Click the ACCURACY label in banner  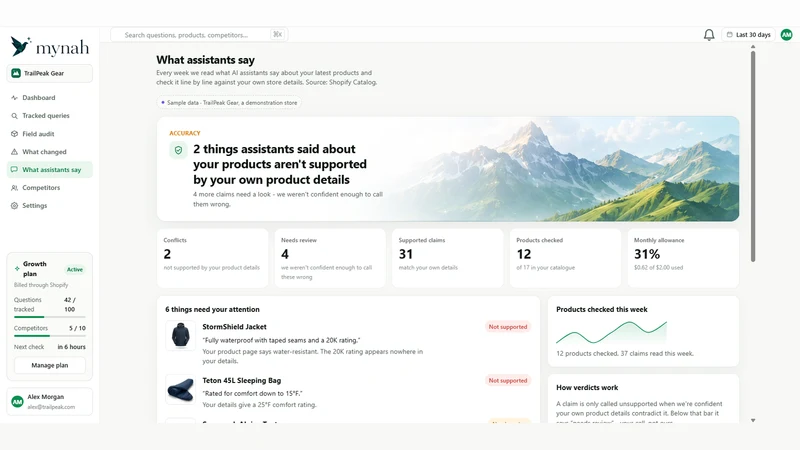point(185,133)
